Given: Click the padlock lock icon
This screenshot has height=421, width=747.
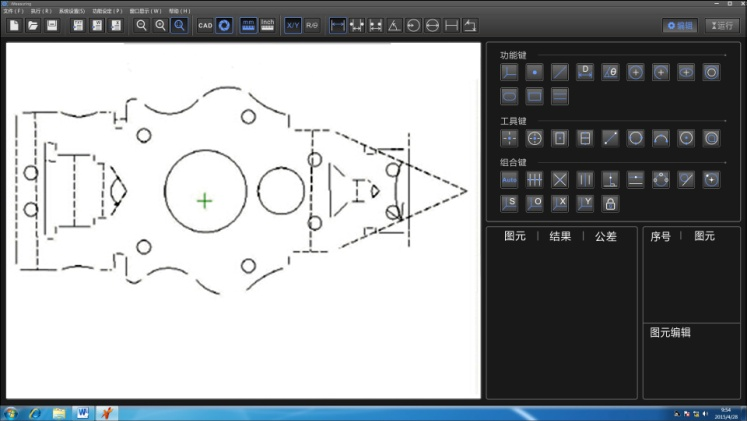Looking at the screenshot, I should coord(610,203).
